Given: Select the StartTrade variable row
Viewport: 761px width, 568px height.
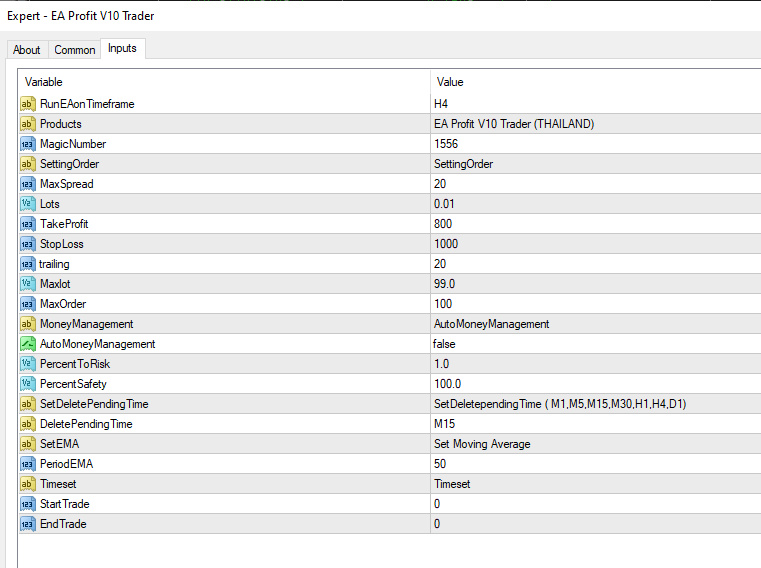Looking at the screenshot, I should point(64,504).
